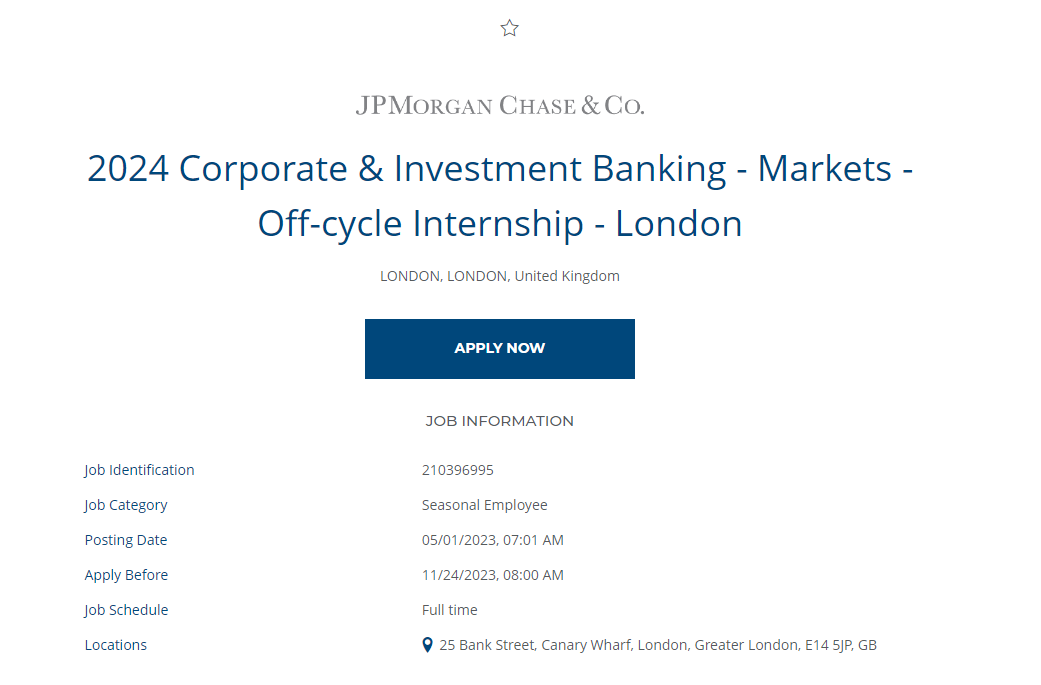The image size is (1041, 685).
Task: Click the Locations label
Action: [116, 645]
